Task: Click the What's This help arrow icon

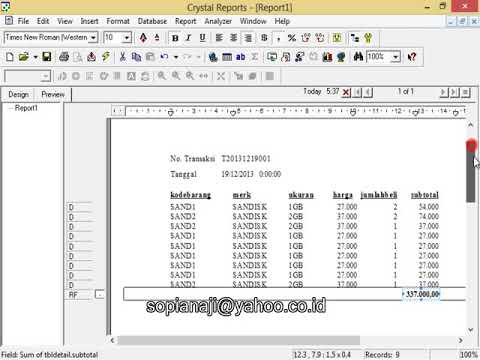Action: (x=412, y=57)
